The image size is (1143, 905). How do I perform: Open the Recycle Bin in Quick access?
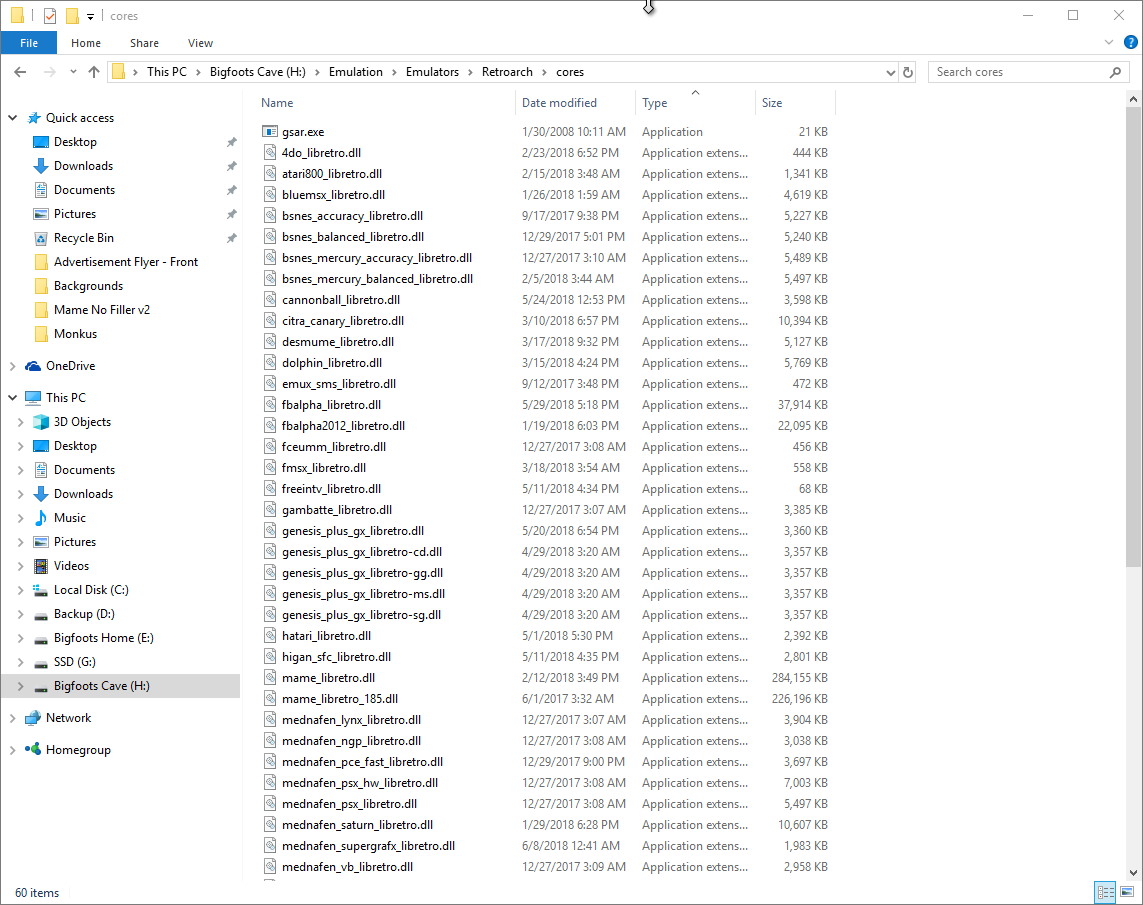click(84, 238)
